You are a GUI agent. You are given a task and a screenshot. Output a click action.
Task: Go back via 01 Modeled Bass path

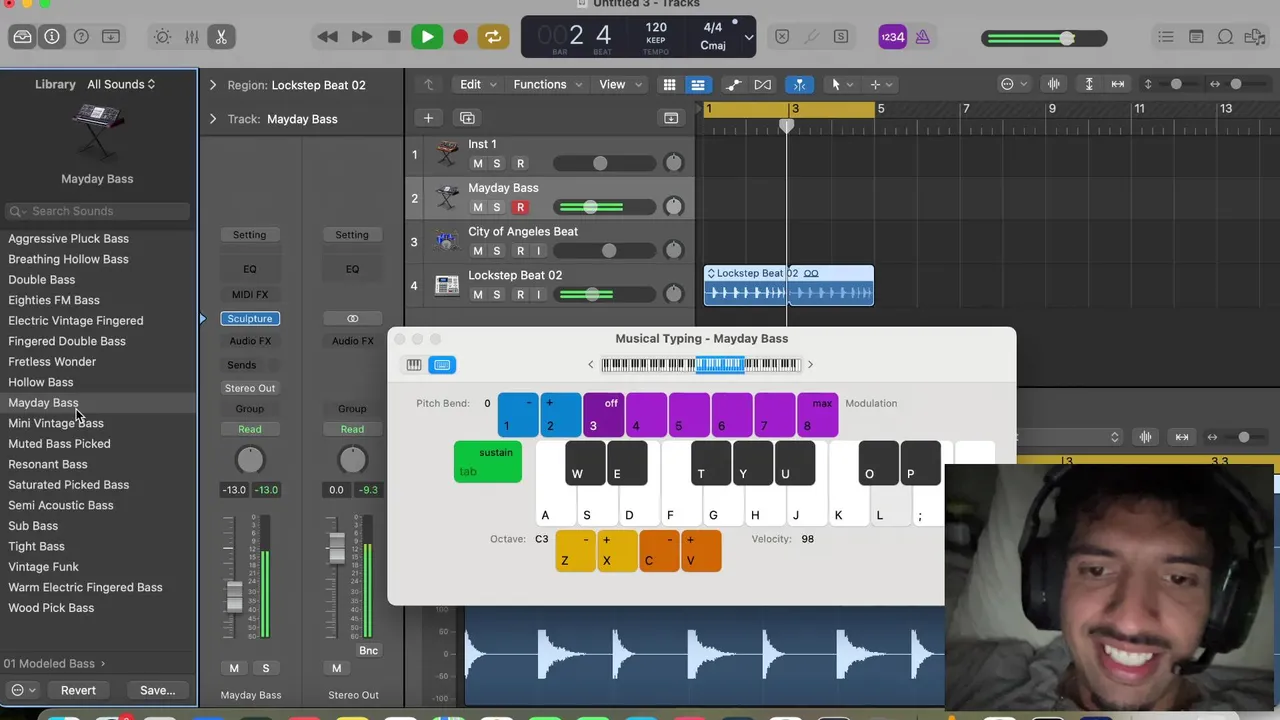(x=54, y=663)
